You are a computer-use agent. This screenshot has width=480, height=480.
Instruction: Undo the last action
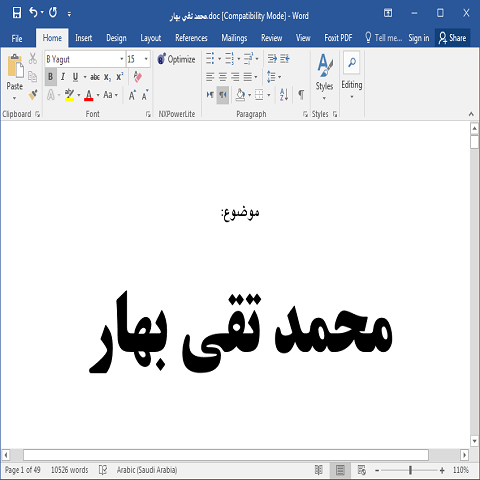tap(33, 13)
